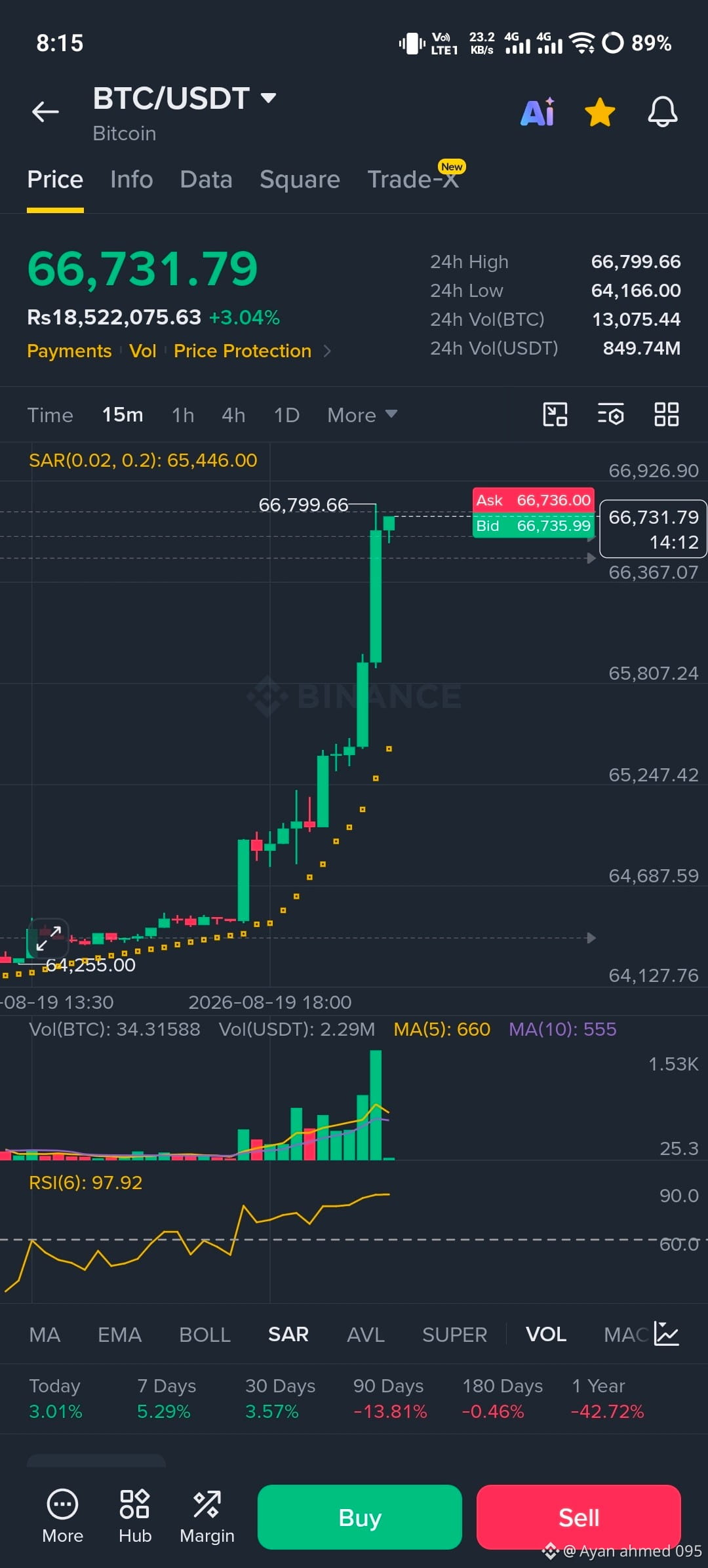Tap the battery 89% indicator

[x=637, y=43]
